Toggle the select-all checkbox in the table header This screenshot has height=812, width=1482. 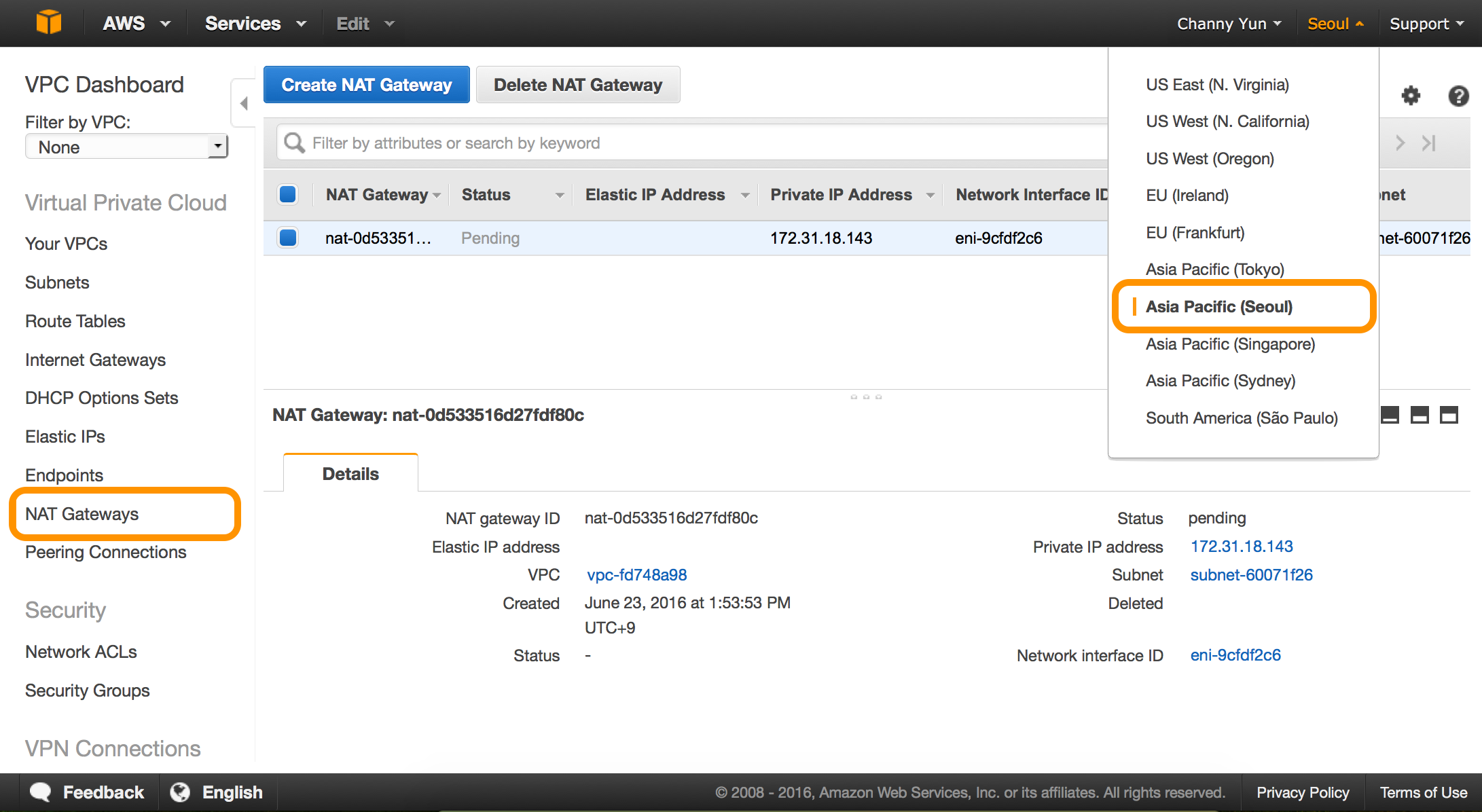(x=288, y=195)
